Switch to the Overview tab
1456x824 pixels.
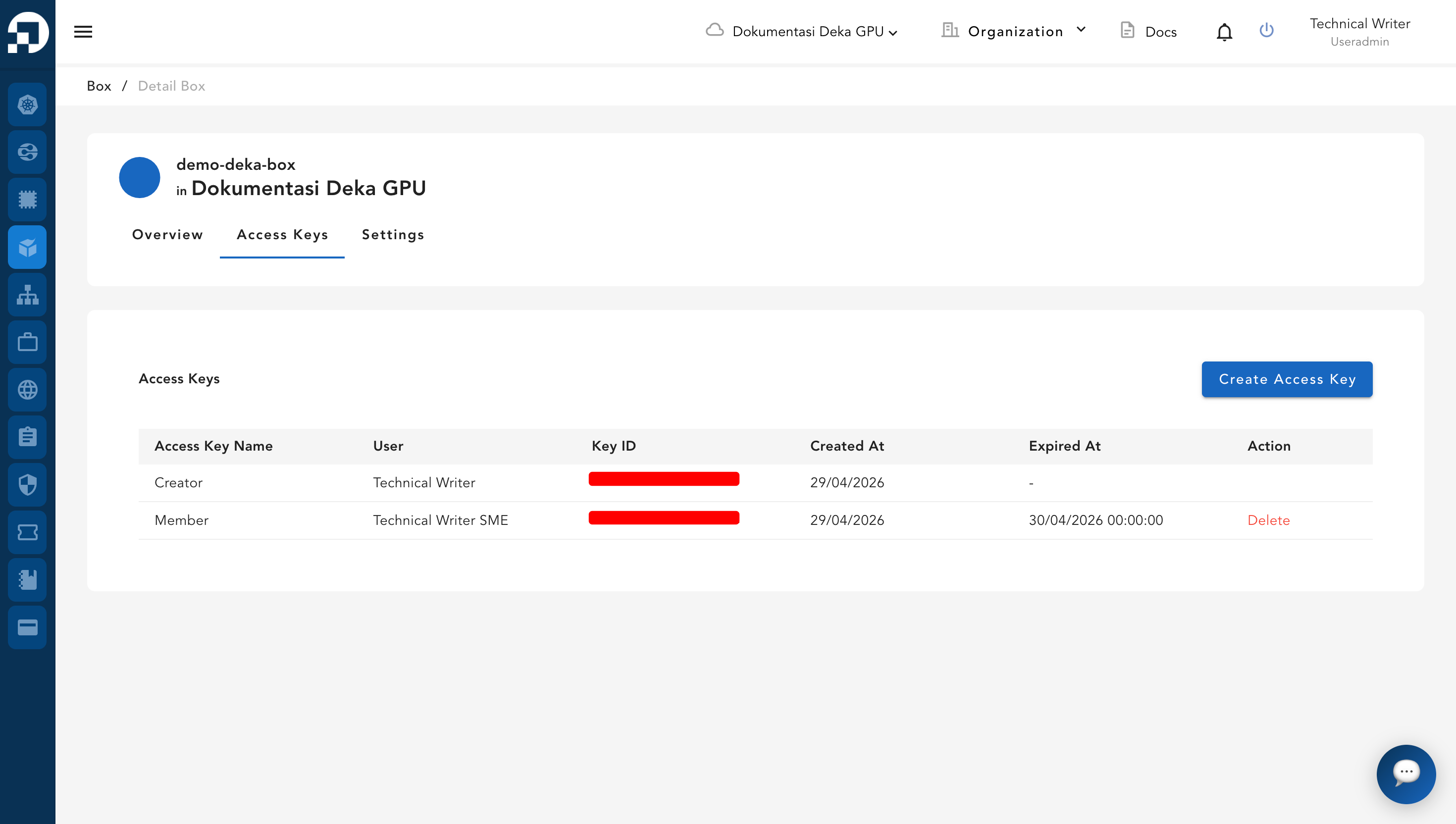tap(167, 235)
